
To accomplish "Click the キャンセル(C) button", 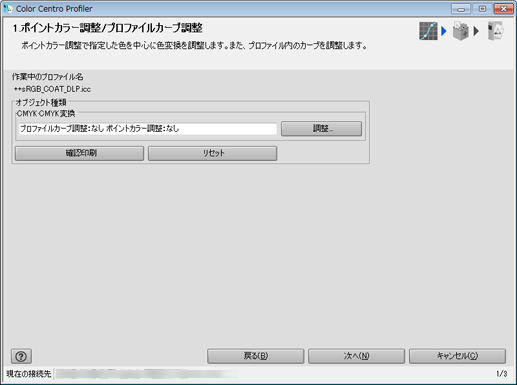I will [457, 356].
